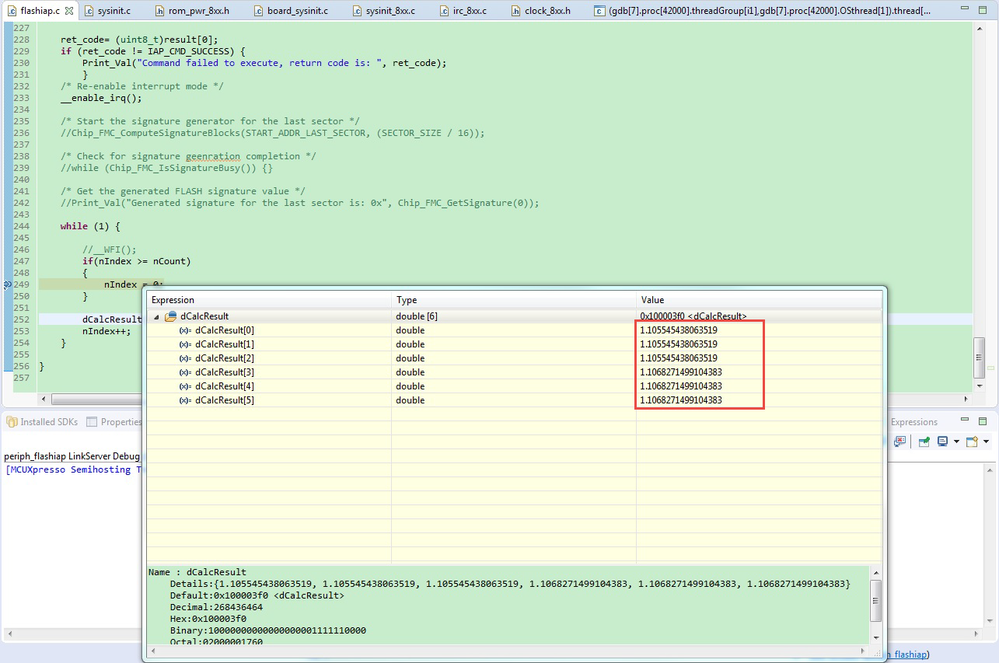Click the 'nIndex++;' code line

coord(106,331)
